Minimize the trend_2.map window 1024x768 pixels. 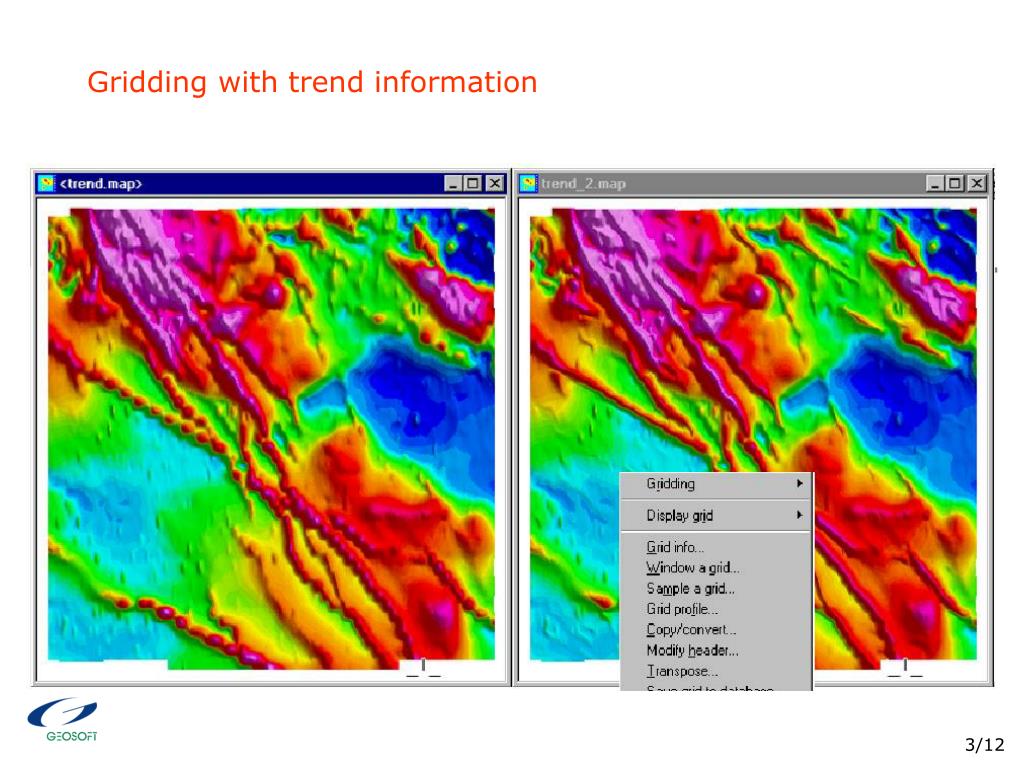pyautogui.click(x=935, y=184)
